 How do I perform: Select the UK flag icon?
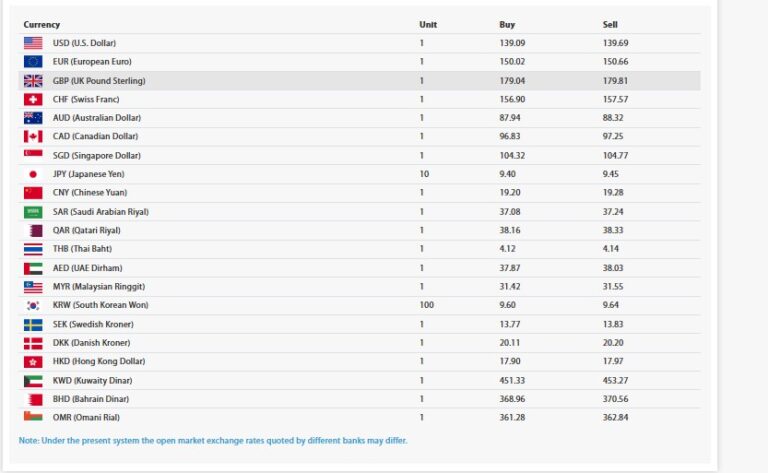point(33,81)
